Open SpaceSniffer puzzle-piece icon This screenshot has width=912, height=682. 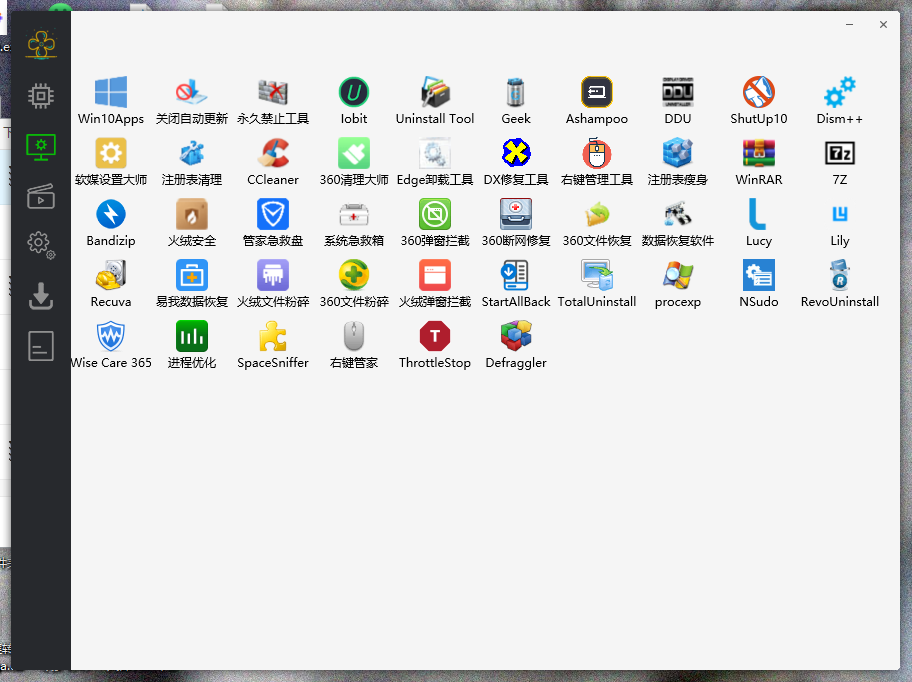(273, 337)
